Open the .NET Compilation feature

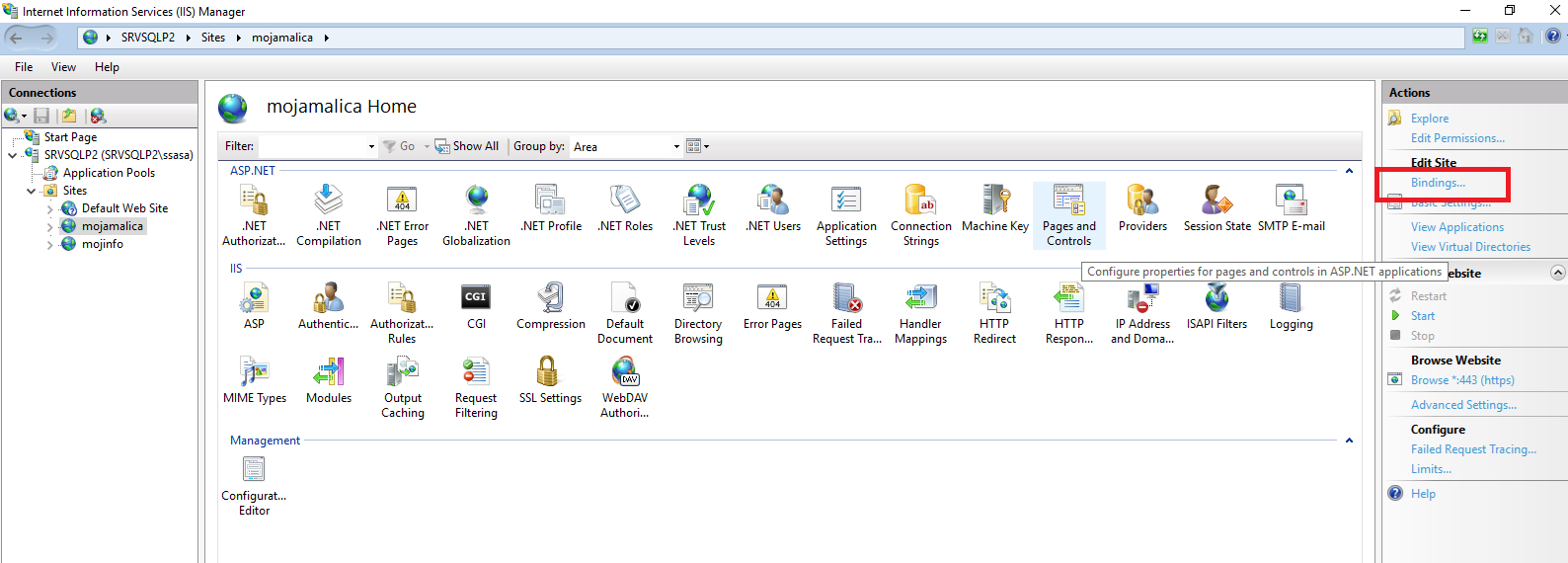pos(329,214)
